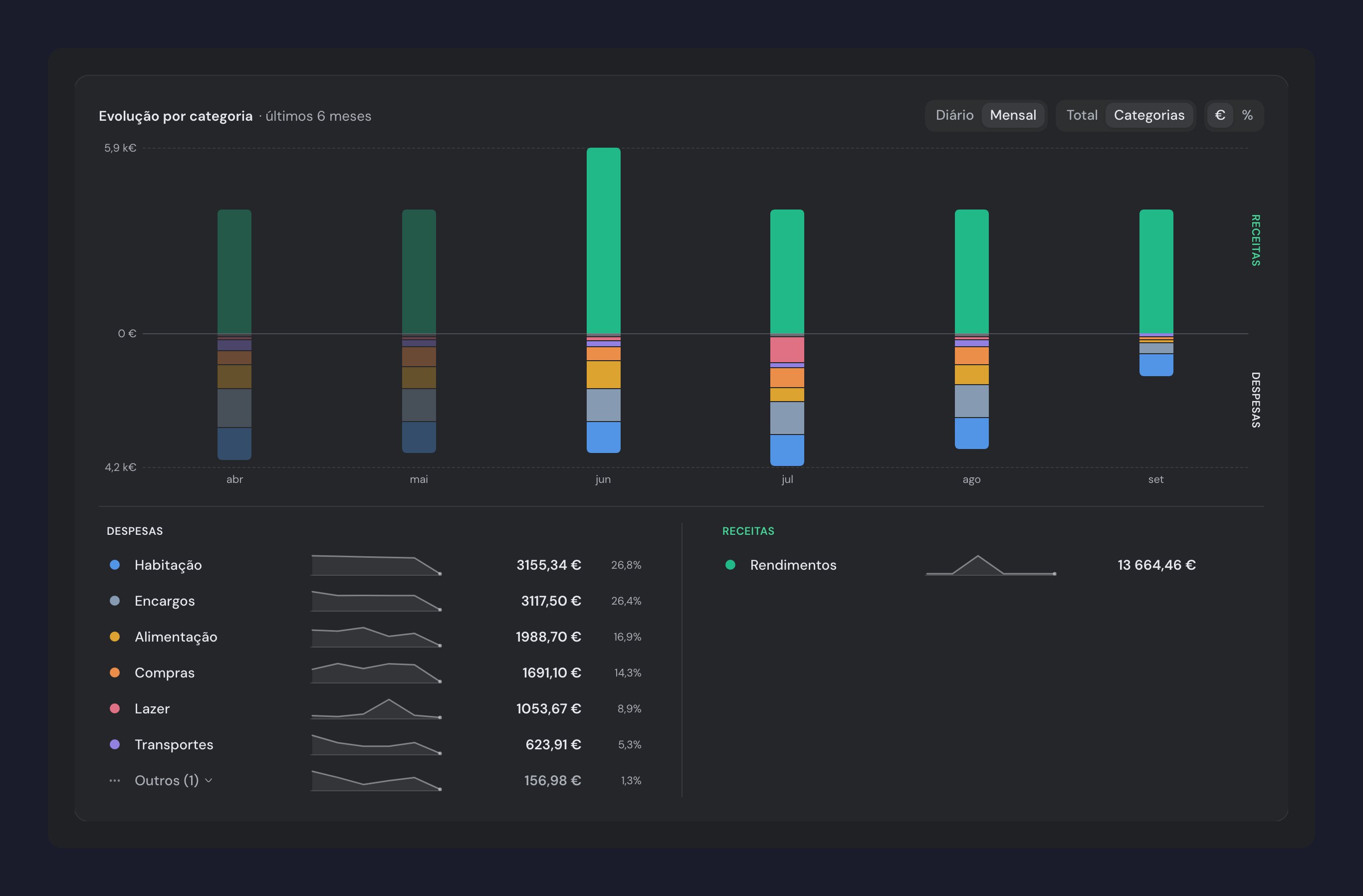
Task: Click the Lazer pink legend dot
Action: click(x=115, y=708)
